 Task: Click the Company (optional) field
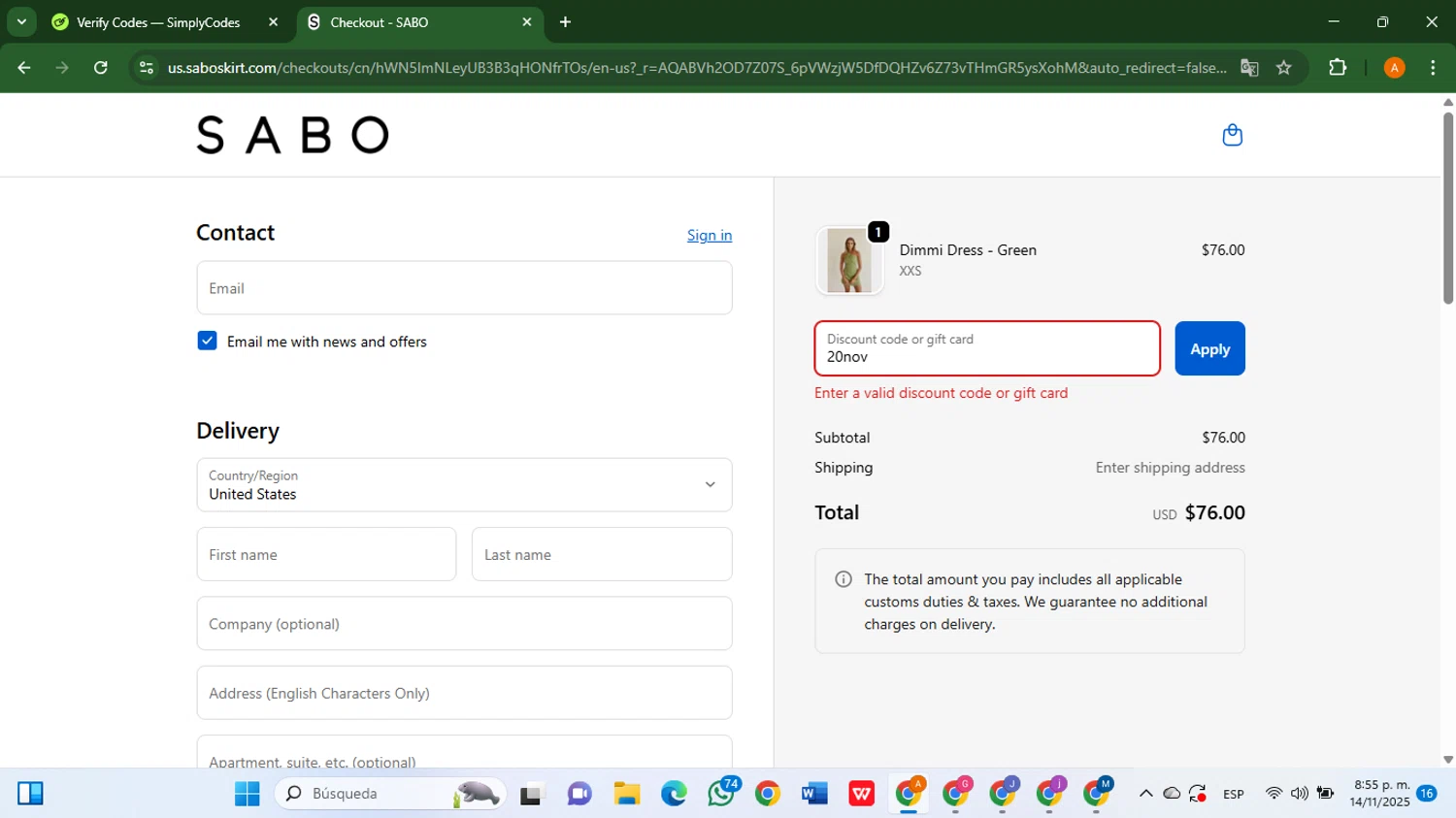pyautogui.click(x=464, y=624)
